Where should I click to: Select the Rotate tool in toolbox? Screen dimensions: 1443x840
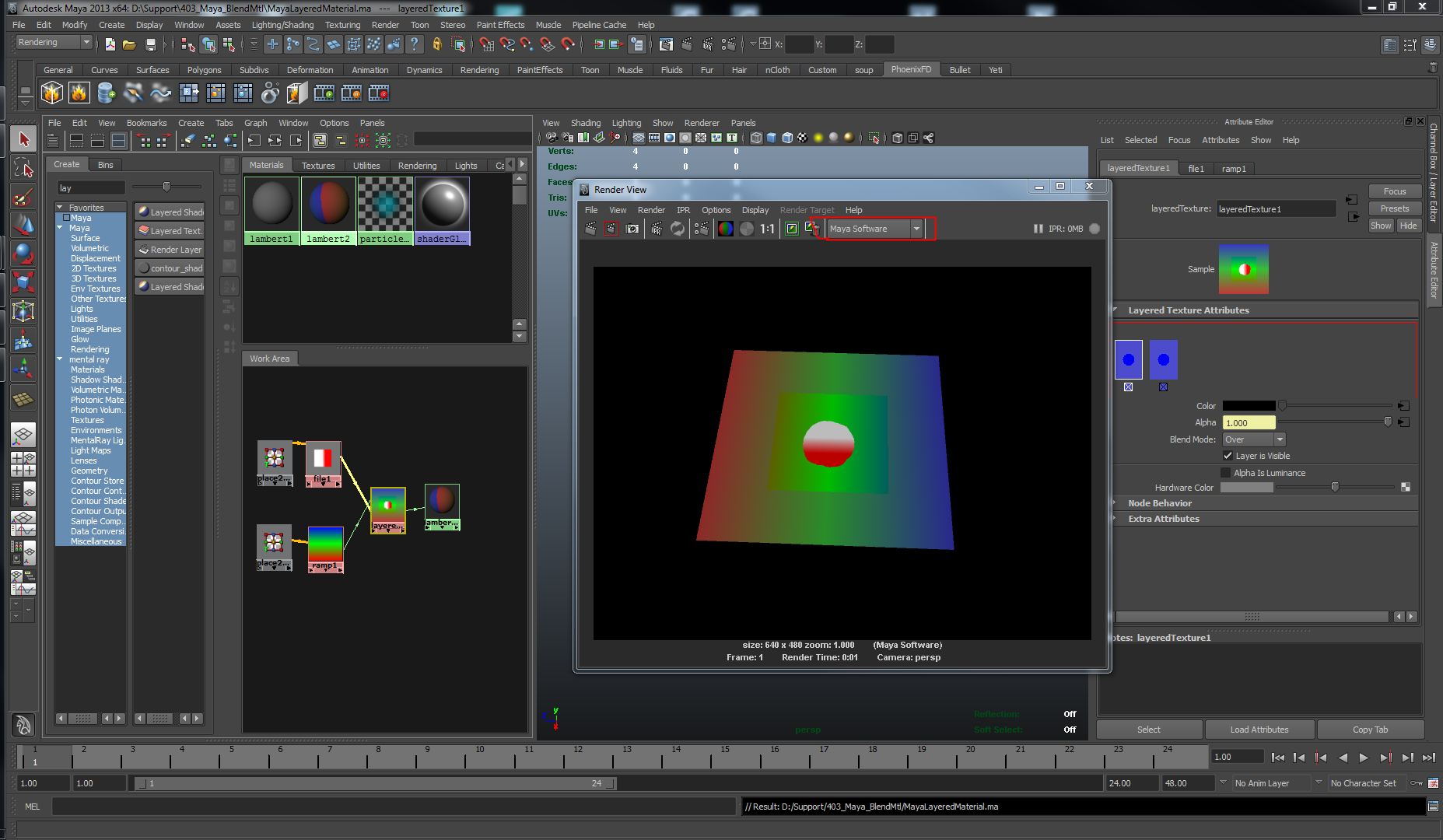coord(23,254)
